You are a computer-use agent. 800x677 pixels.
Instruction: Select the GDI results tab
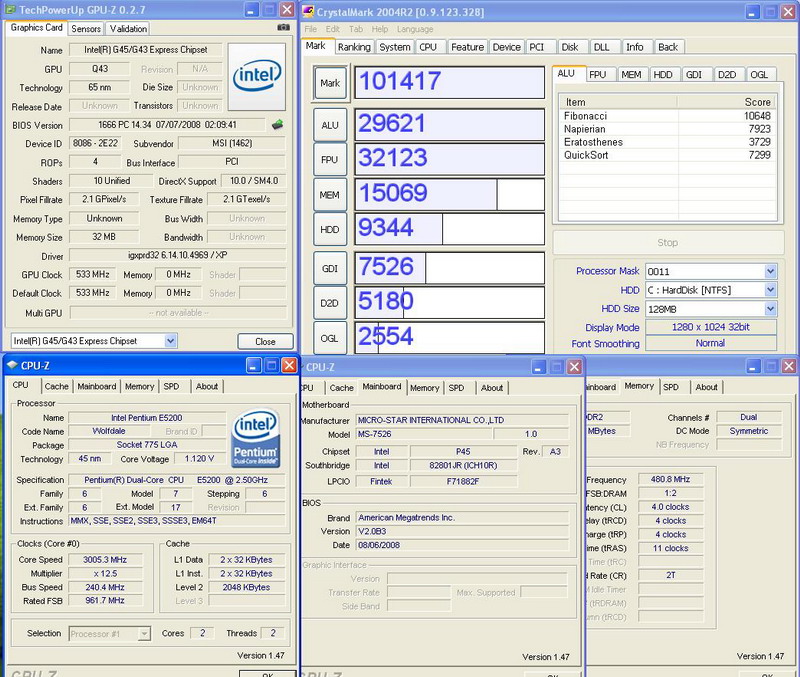694,74
